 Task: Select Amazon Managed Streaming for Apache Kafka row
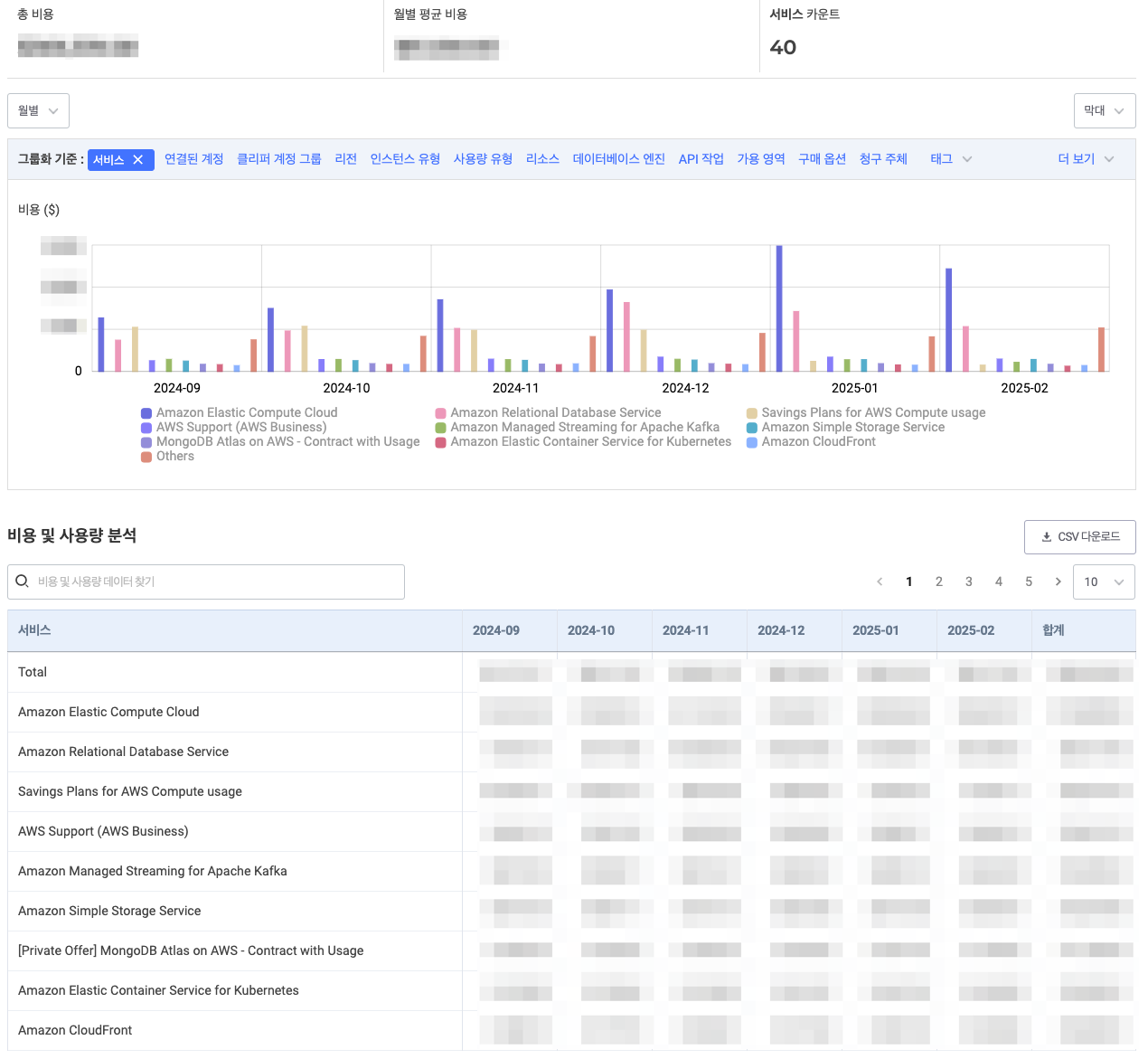(x=571, y=871)
